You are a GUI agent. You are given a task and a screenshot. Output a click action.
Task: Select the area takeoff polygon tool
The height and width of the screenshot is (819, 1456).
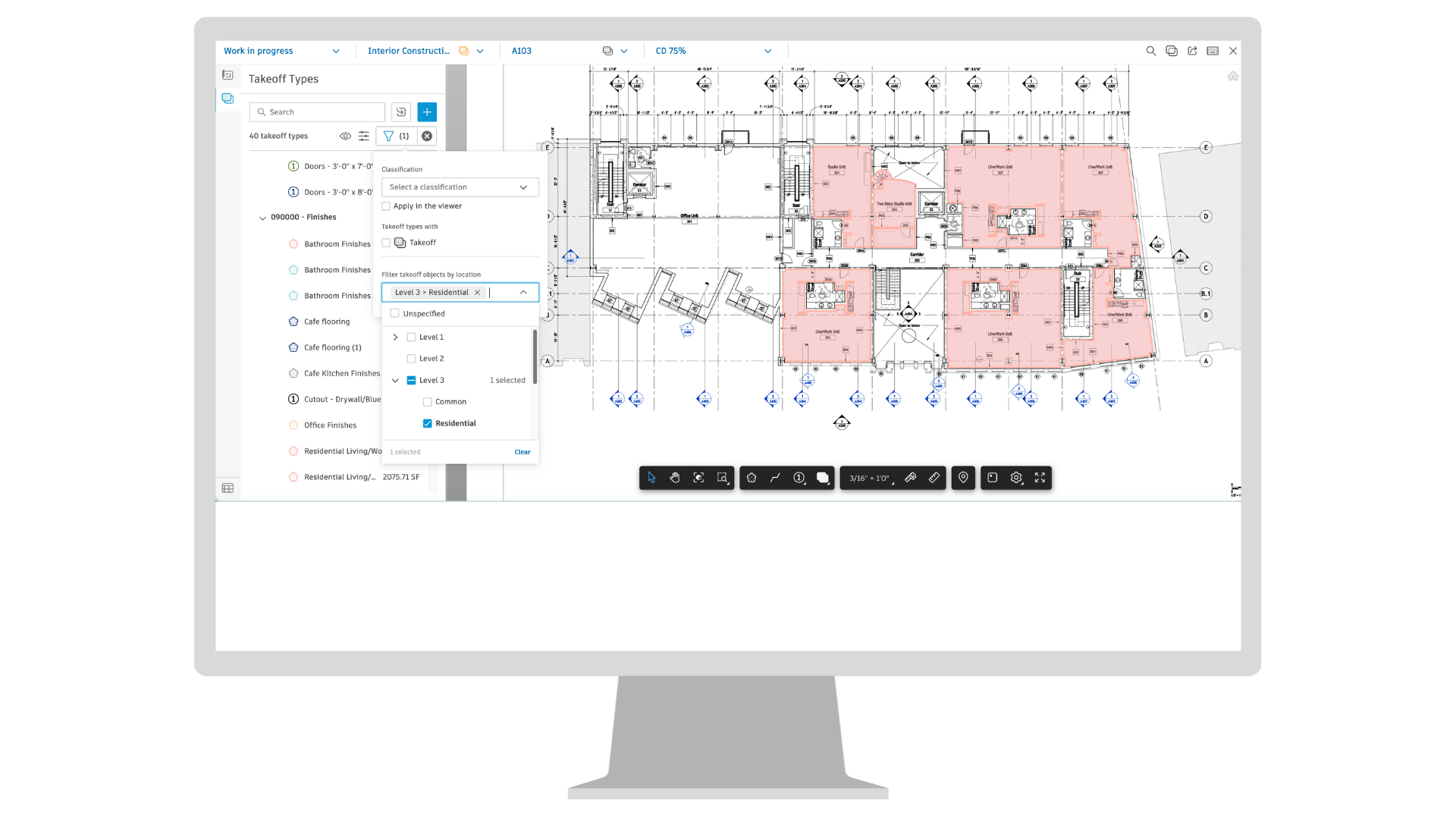pos(752,478)
